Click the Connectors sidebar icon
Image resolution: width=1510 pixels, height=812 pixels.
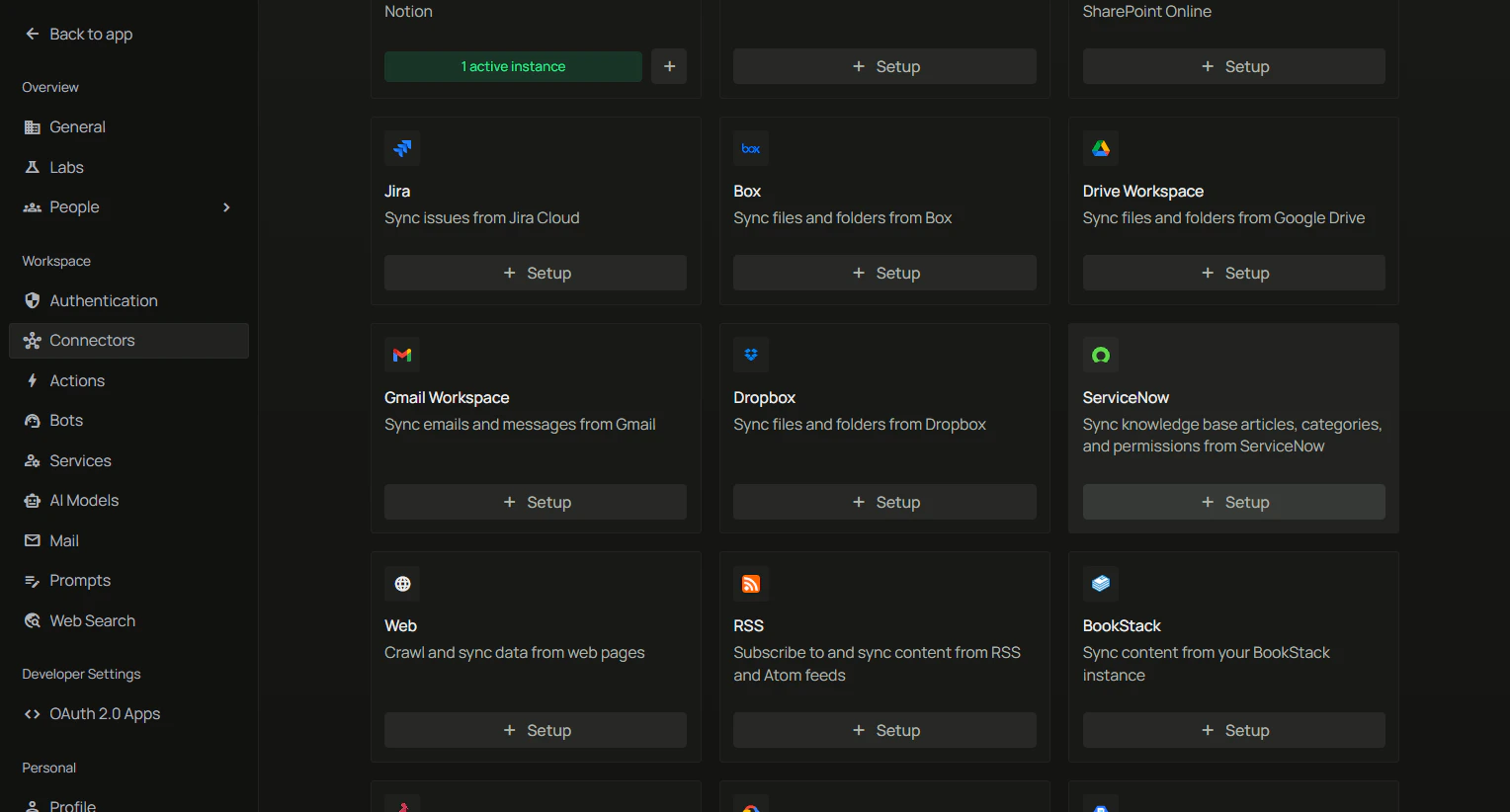point(33,341)
